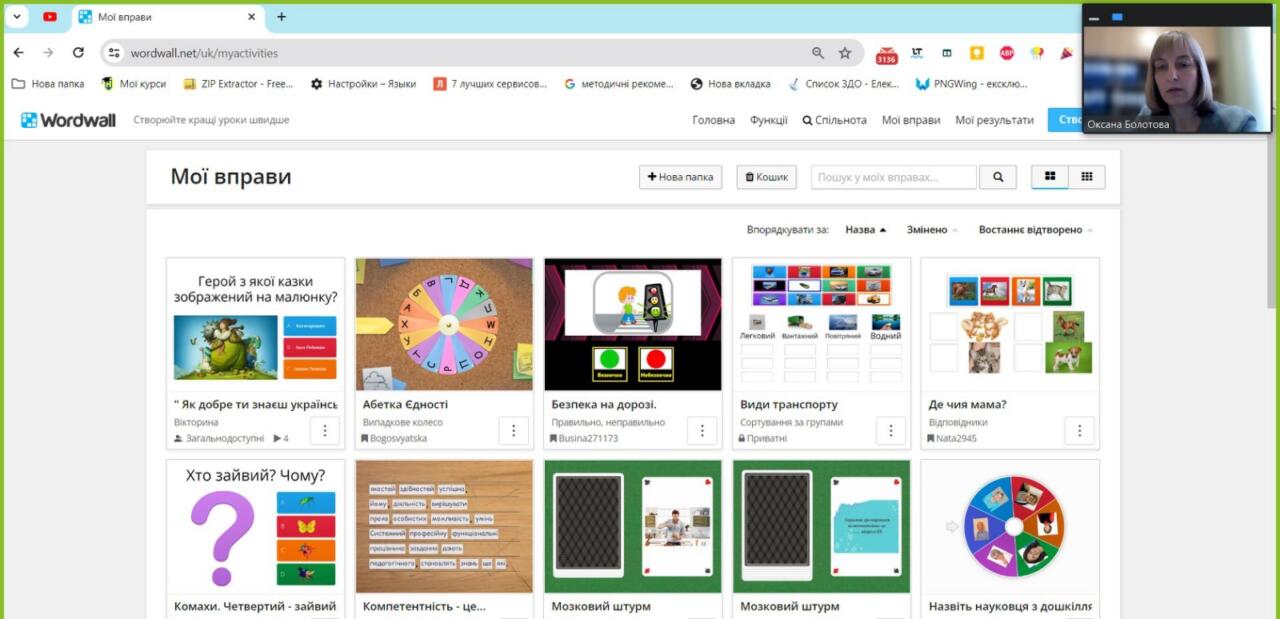Click the search magnifier button
The width and height of the screenshot is (1280, 619).
click(x=998, y=177)
